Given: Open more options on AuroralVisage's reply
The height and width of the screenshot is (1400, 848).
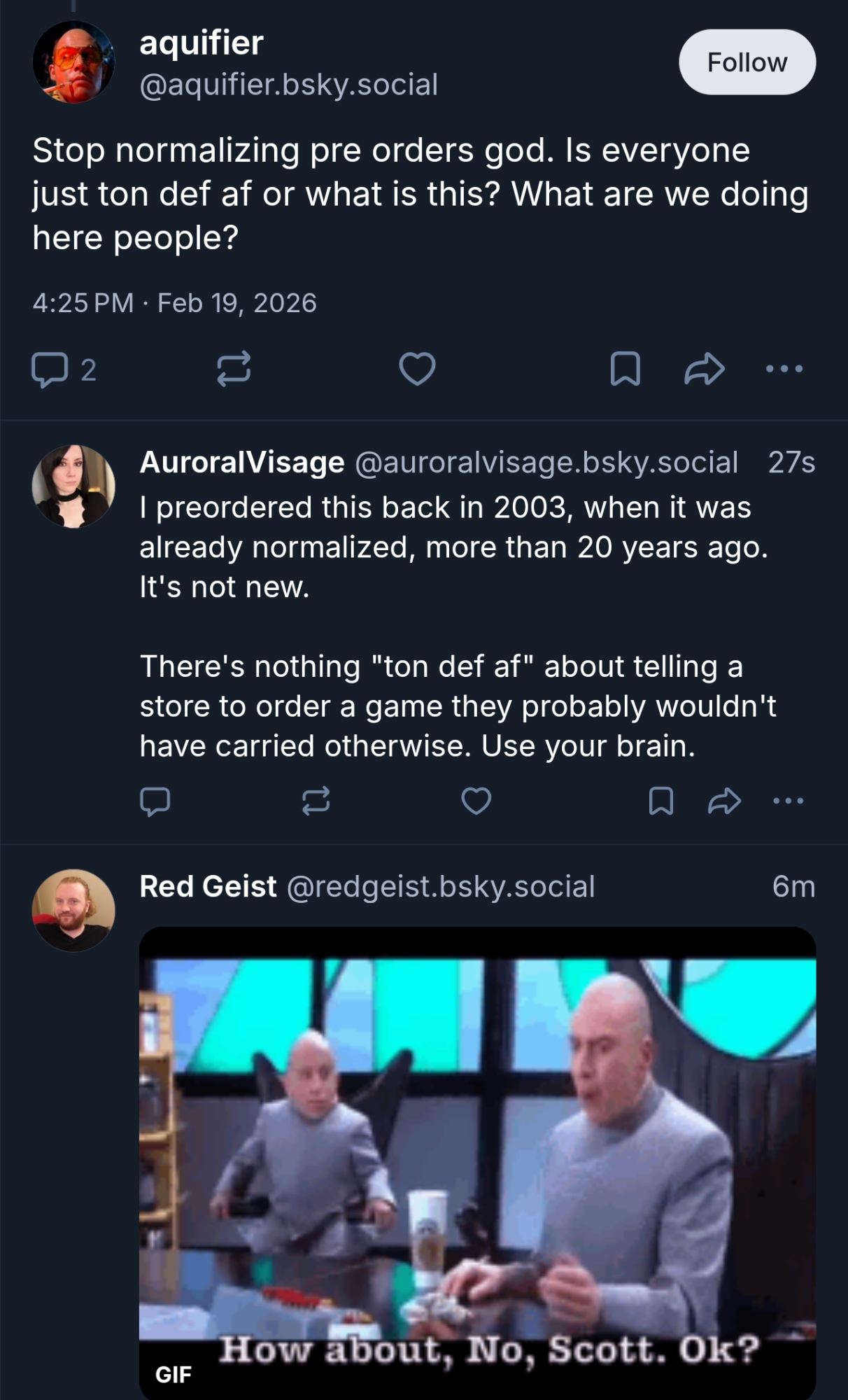Looking at the screenshot, I should coord(789,801).
